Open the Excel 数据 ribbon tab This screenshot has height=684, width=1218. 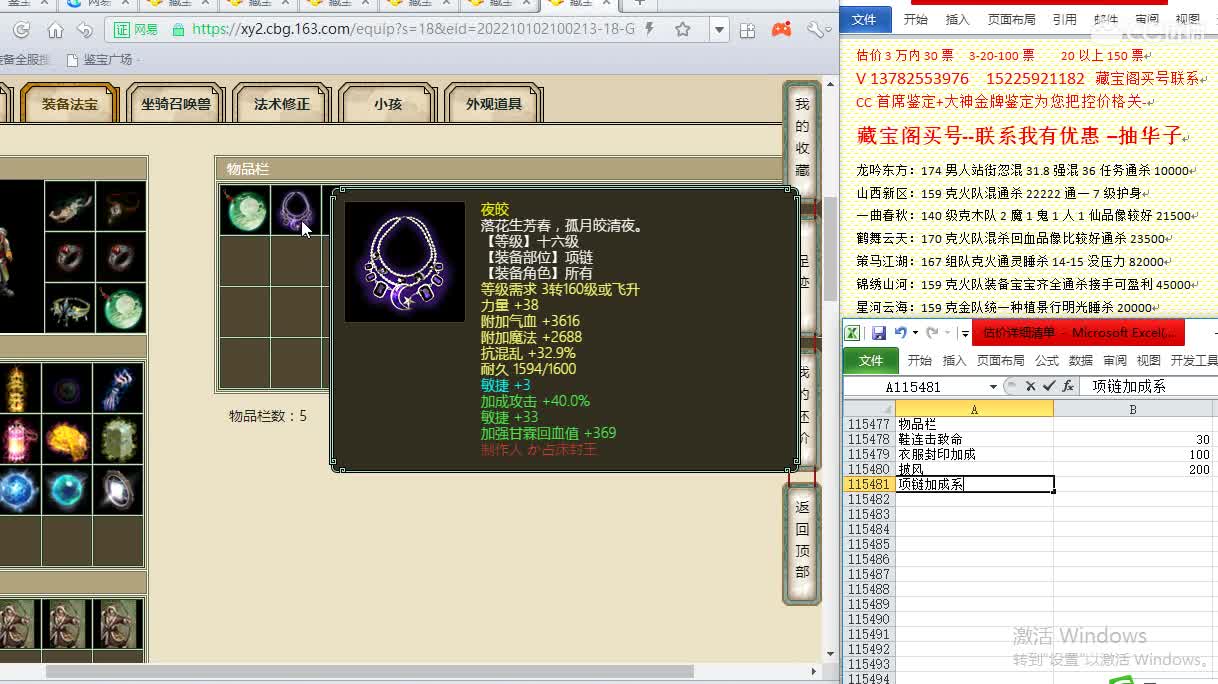pos(1081,360)
